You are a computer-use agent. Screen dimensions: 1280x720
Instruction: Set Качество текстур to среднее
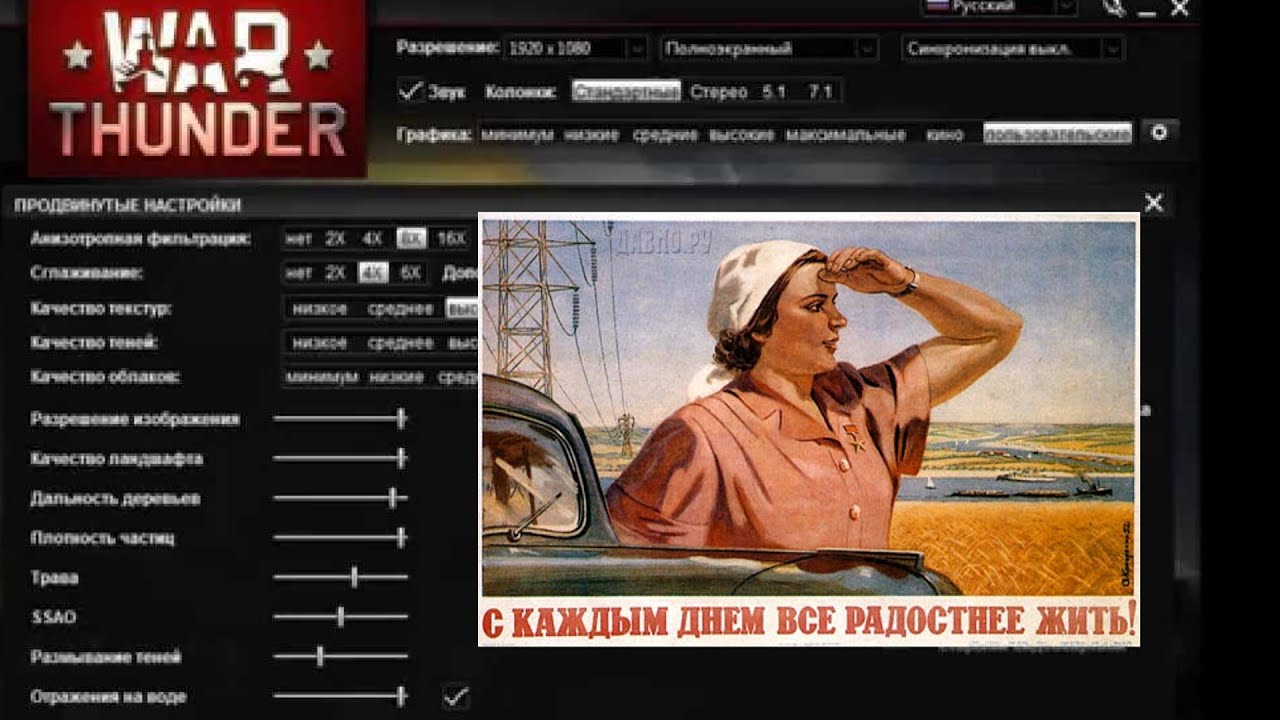tap(400, 309)
